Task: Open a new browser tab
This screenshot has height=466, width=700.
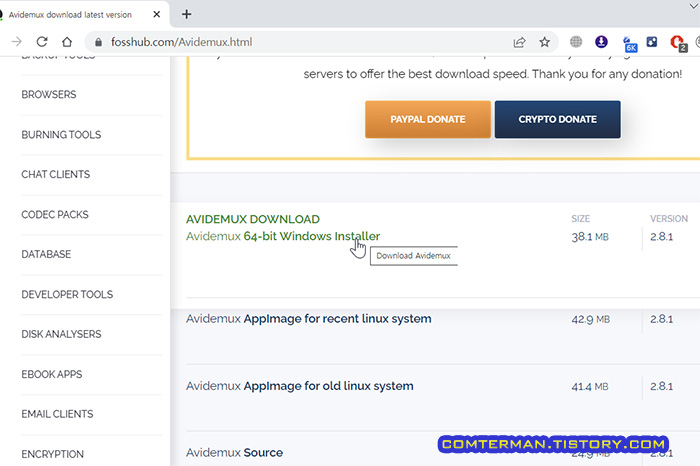Action: [x=187, y=14]
